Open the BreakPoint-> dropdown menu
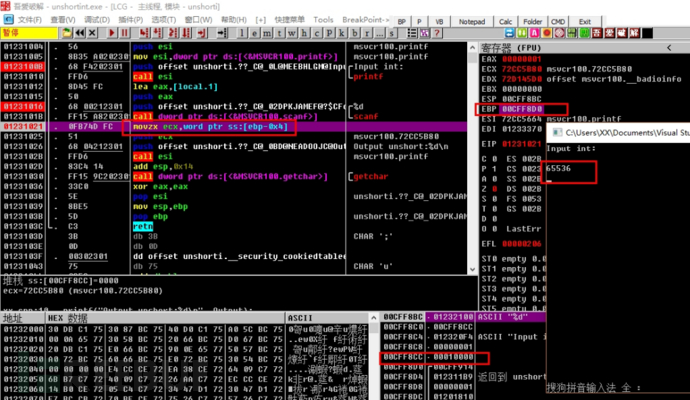 pyautogui.click(x=366, y=20)
